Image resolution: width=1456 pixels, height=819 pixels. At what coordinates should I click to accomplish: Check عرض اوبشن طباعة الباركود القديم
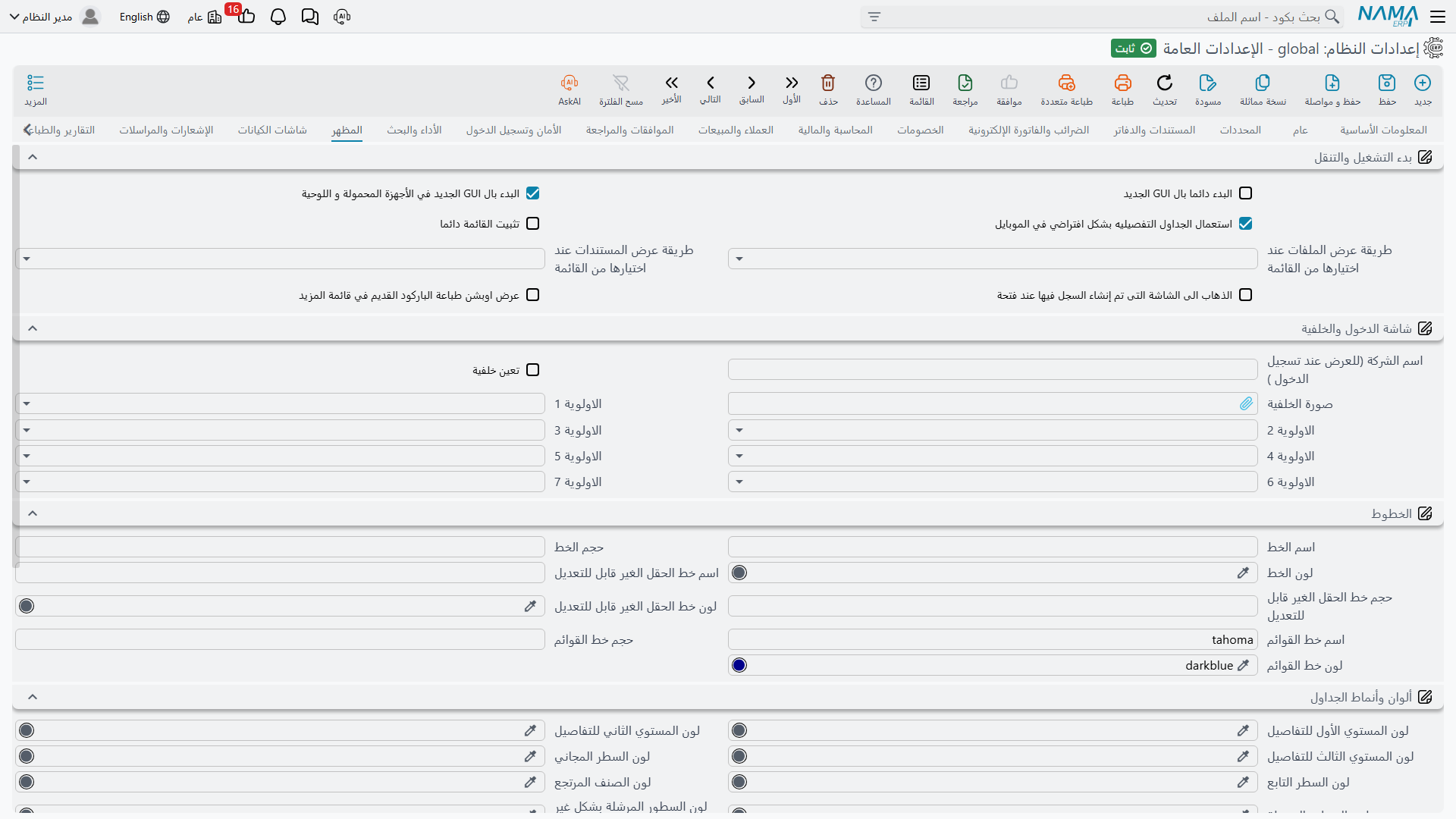point(532,295)
